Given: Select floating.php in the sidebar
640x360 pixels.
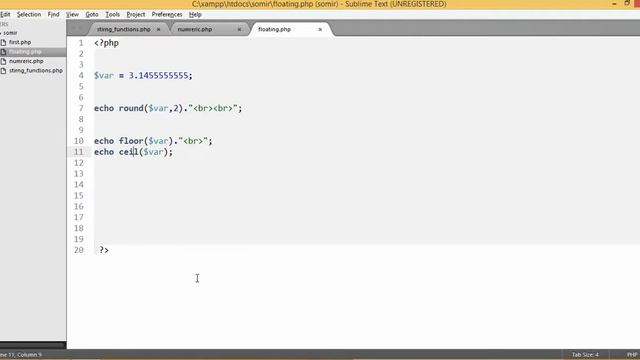Looking at the screenshot, I should tap(25, 52).
